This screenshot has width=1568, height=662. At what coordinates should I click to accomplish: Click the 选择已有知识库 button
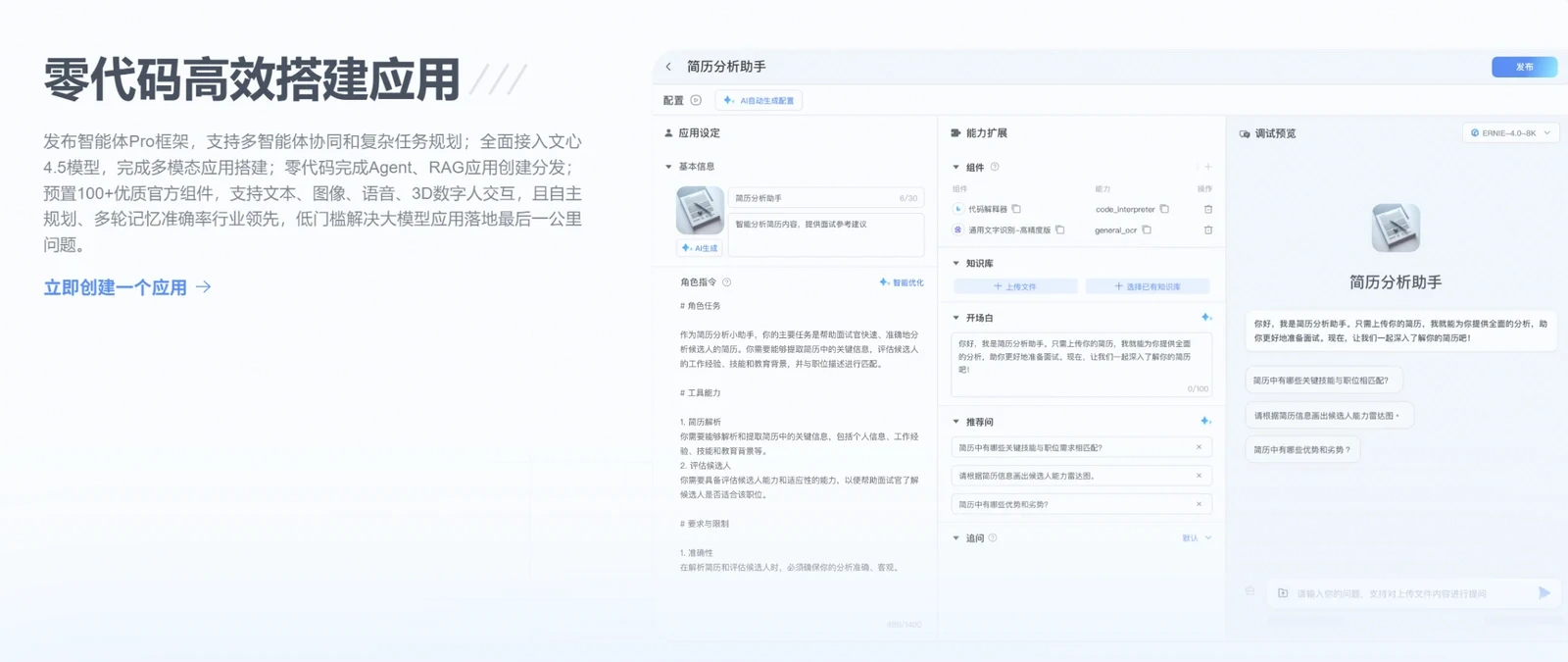pos(1148,286)
